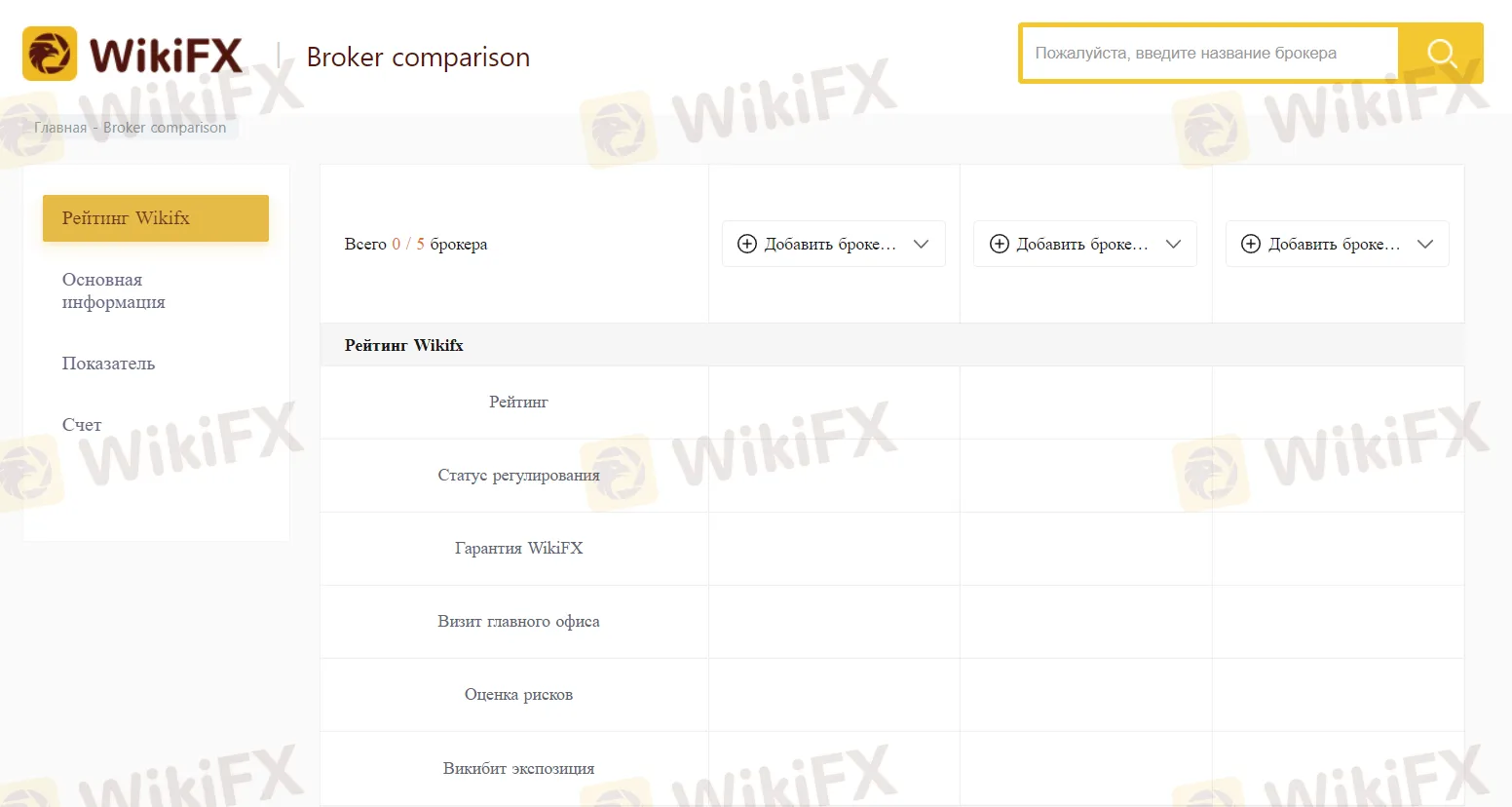The height and width of the screenshot is (807, 1512).
Task: Click the Главная breadcrumb link
Action: (60, 128)
